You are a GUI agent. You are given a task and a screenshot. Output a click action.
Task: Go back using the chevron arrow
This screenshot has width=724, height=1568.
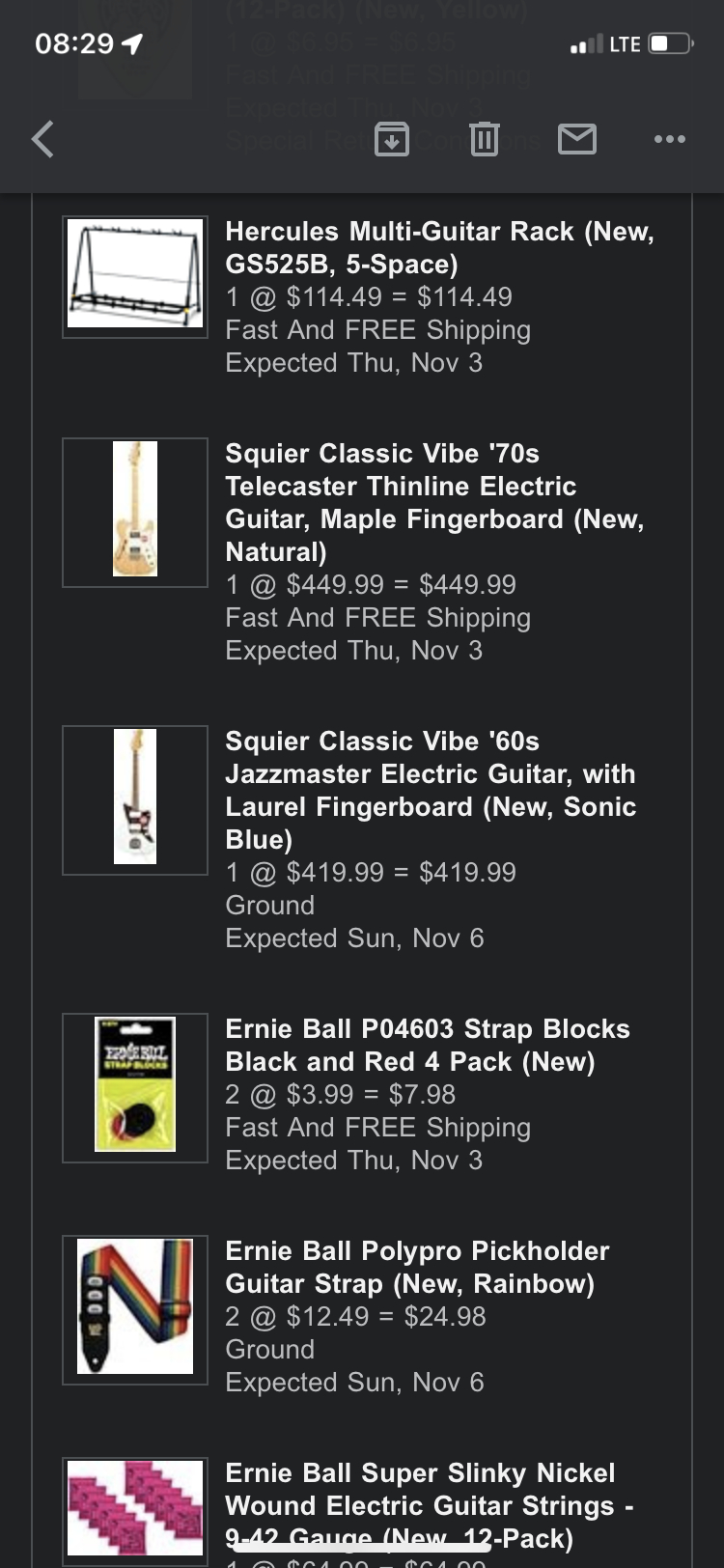tap(42, 139)
